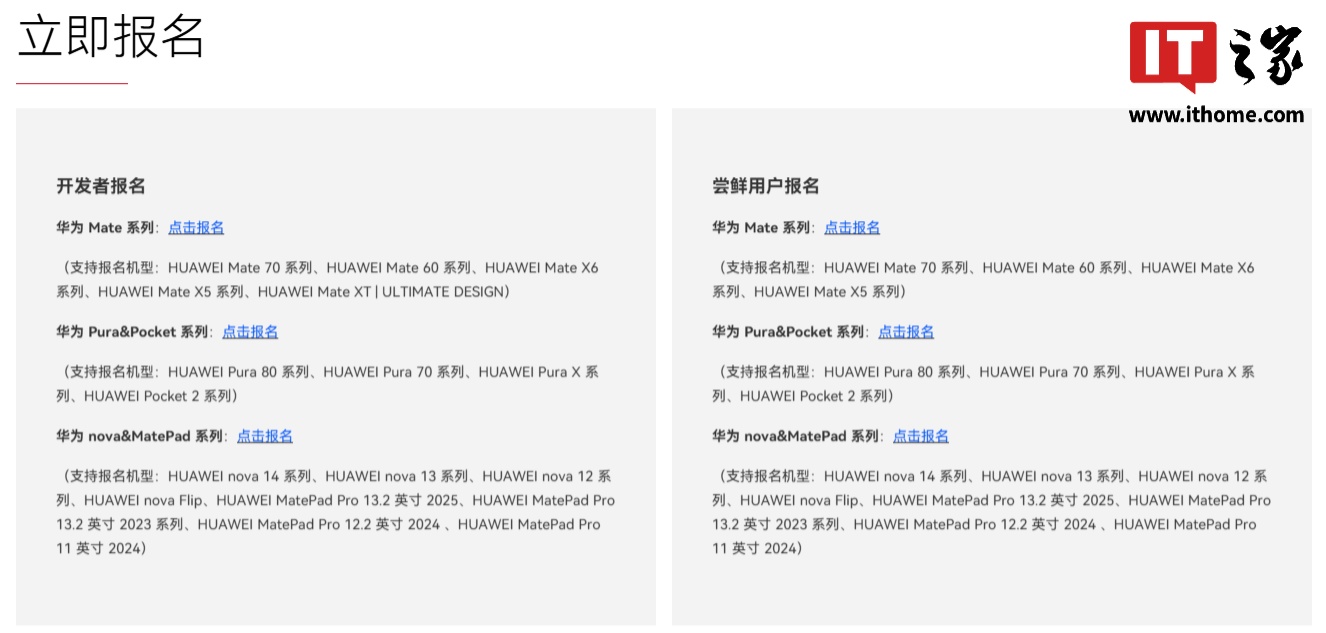Click 华为 nova&MatePad 系列 label in 尝鲜用户报名 panel
Screen dimensions: 1326x633
[x=796, y=436]
